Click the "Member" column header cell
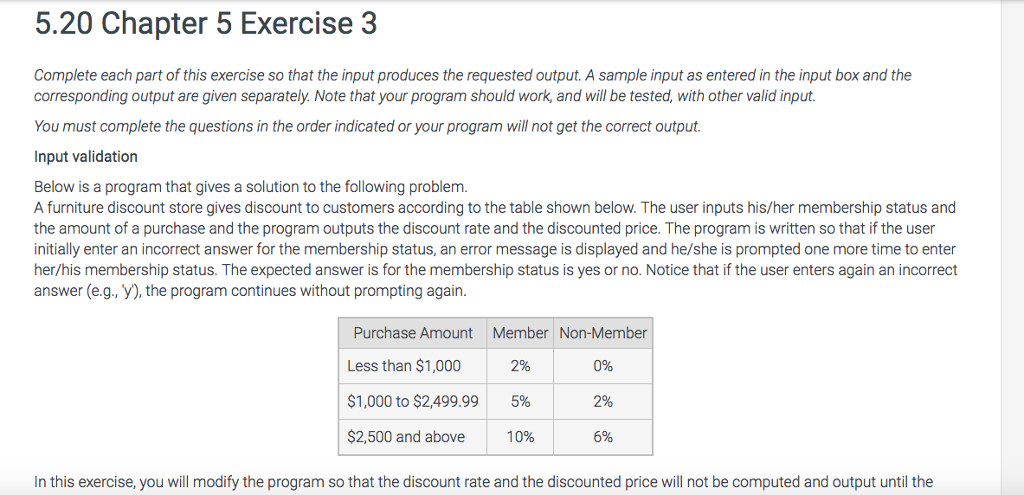This screenshot has width=1024, height=495. [520, 332]
